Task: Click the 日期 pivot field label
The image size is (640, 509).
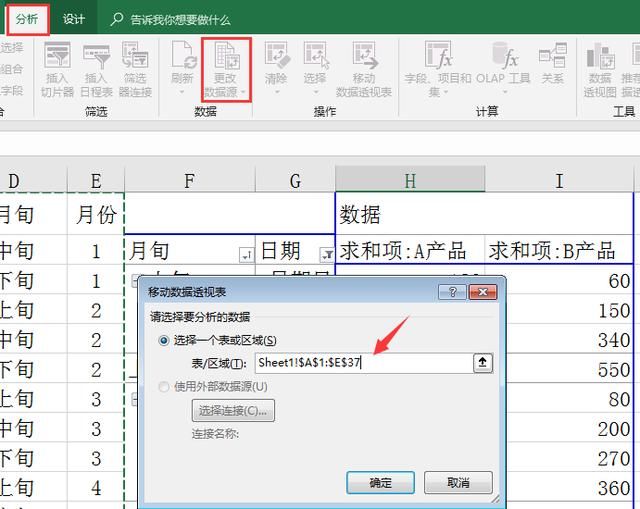Action: [x=281, y=250]
